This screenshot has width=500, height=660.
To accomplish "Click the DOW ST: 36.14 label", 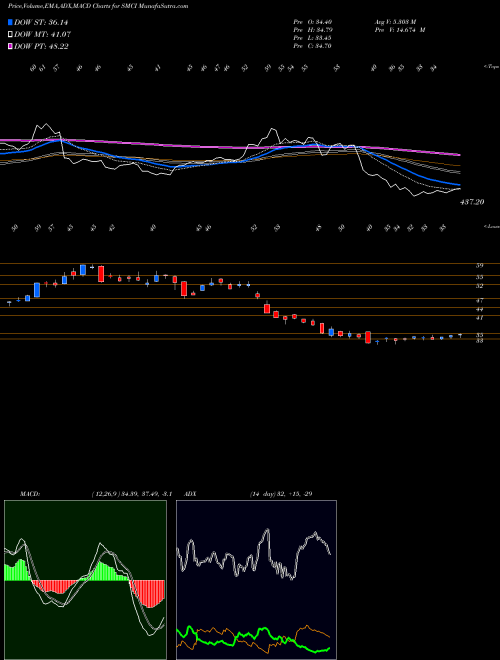I will [41, 22].
